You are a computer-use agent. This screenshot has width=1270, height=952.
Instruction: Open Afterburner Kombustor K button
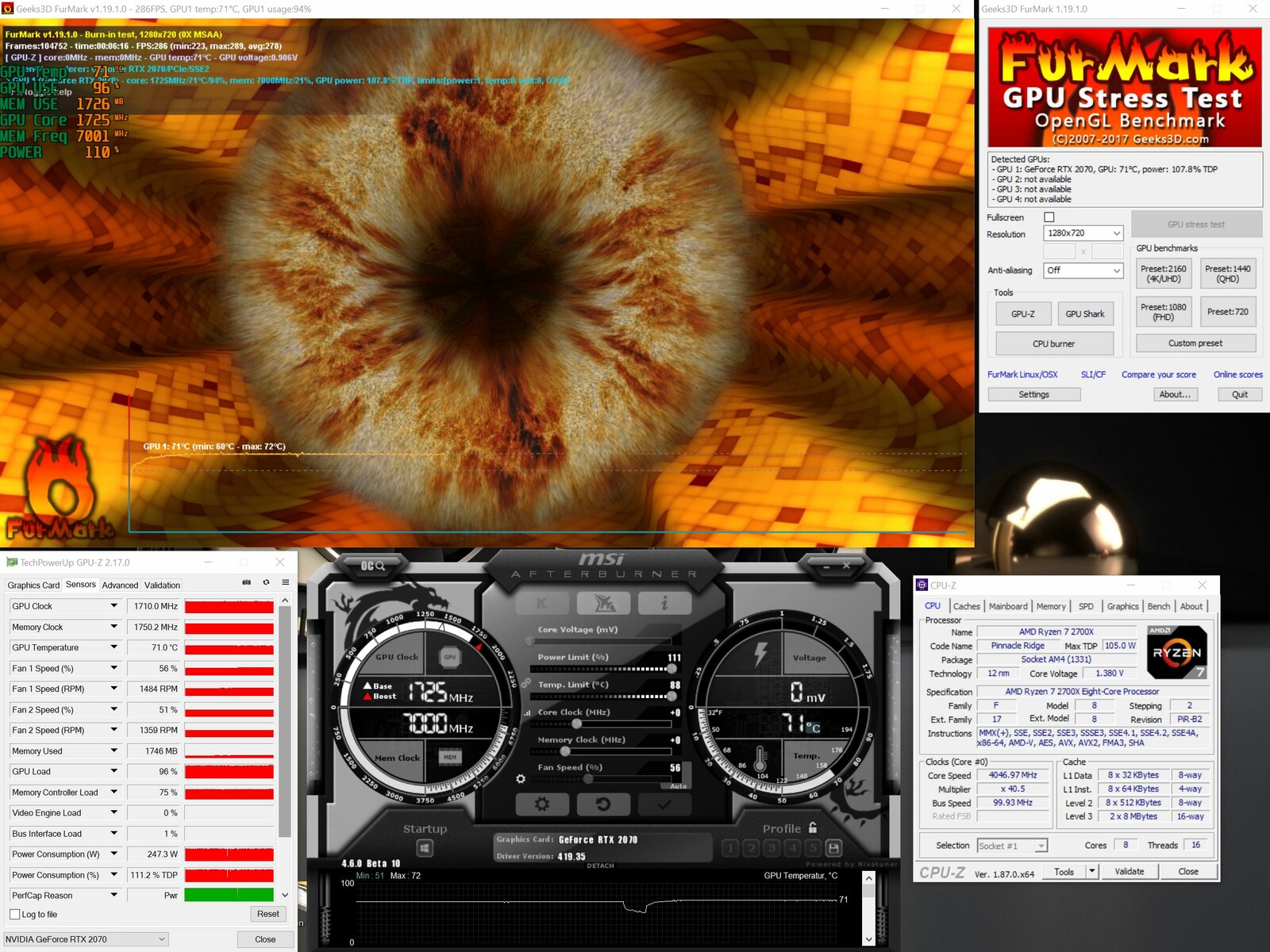pyautogui.click(x=541, y=604)
